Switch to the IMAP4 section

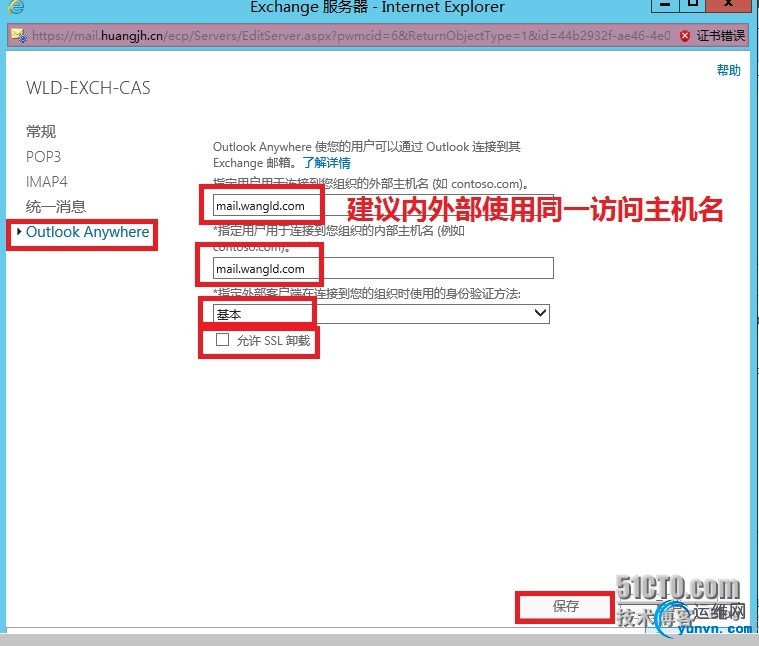47,182
